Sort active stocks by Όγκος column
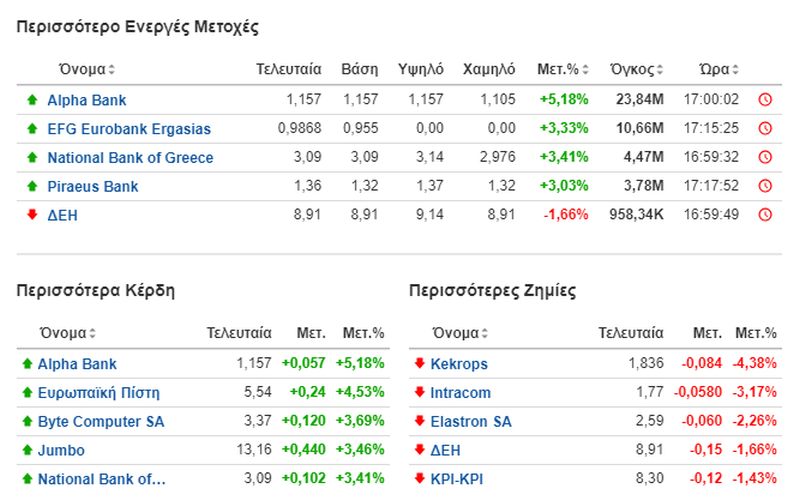 click(x=637, y=69)
